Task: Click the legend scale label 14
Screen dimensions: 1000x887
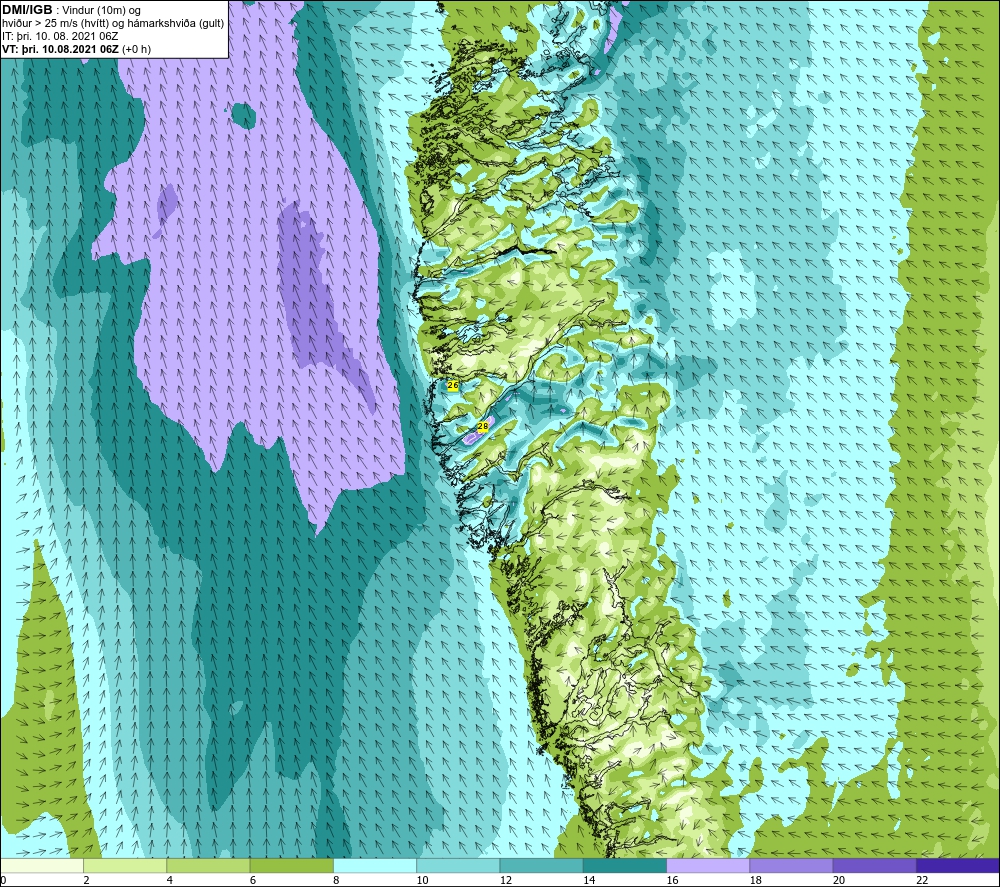Action: point(589,880)
